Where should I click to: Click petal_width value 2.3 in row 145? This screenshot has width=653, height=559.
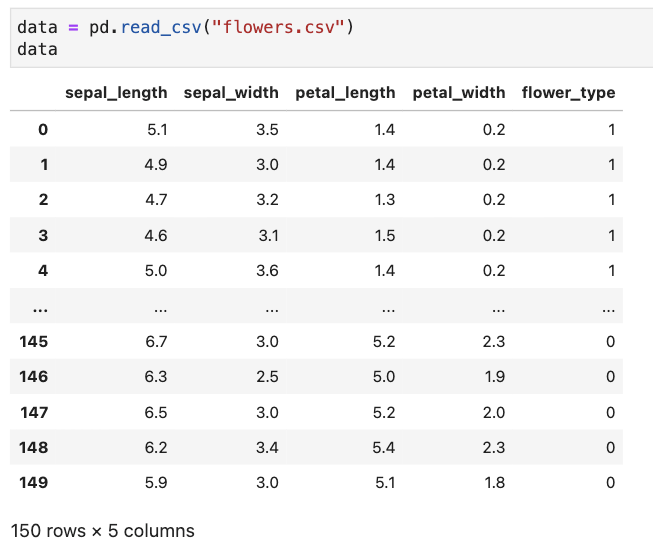click(494, 342)
